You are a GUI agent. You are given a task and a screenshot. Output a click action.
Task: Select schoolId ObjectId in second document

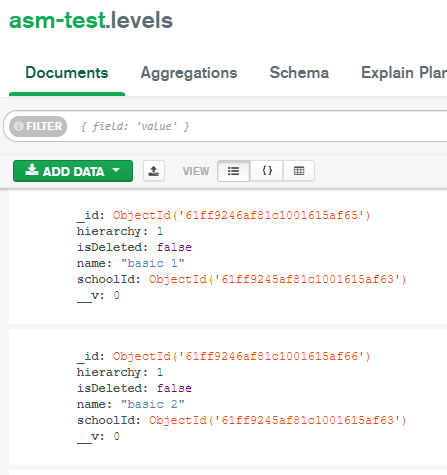click(x=277, y=420)
